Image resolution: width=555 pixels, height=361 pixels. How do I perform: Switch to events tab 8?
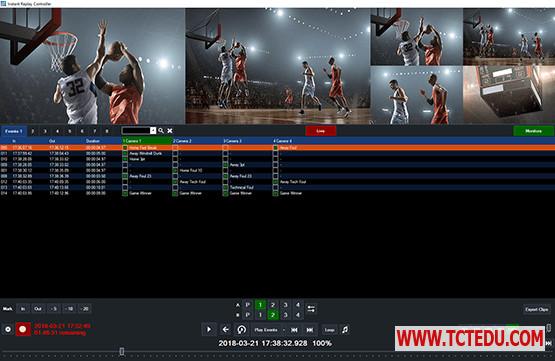[x=107, y=131]
